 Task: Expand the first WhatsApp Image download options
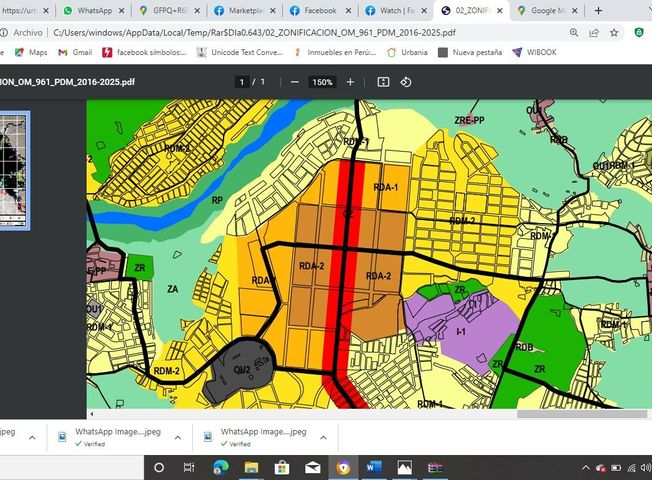click(x=178, y=438)
